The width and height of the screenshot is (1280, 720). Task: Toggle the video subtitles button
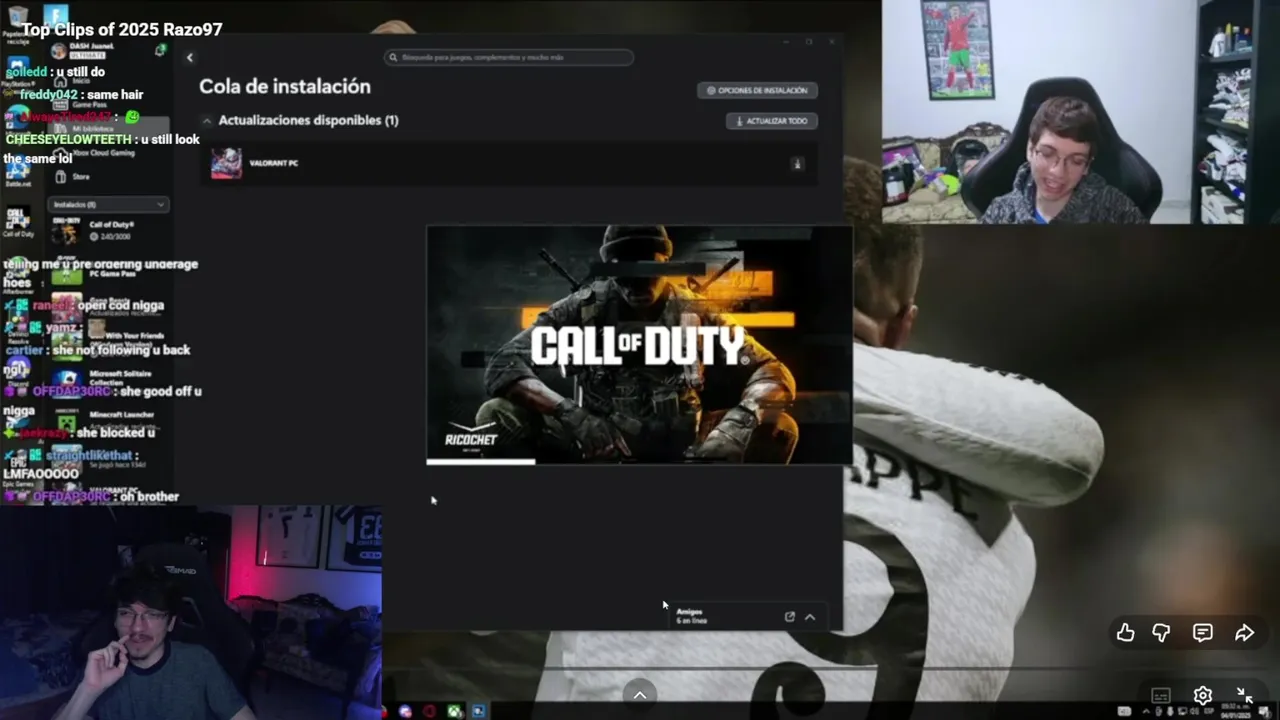1161,695
